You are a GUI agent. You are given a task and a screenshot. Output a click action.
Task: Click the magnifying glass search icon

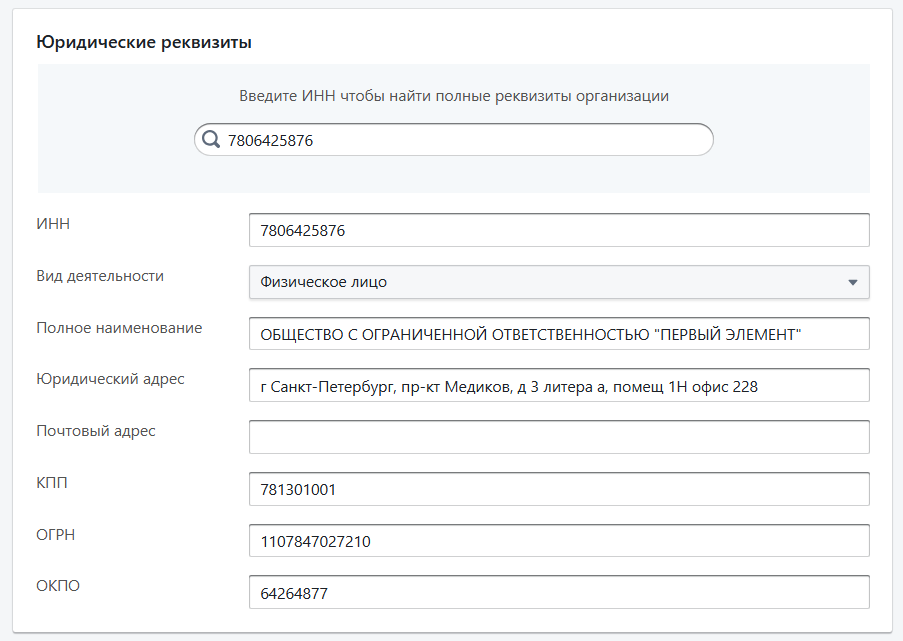[x=211, y=140]
